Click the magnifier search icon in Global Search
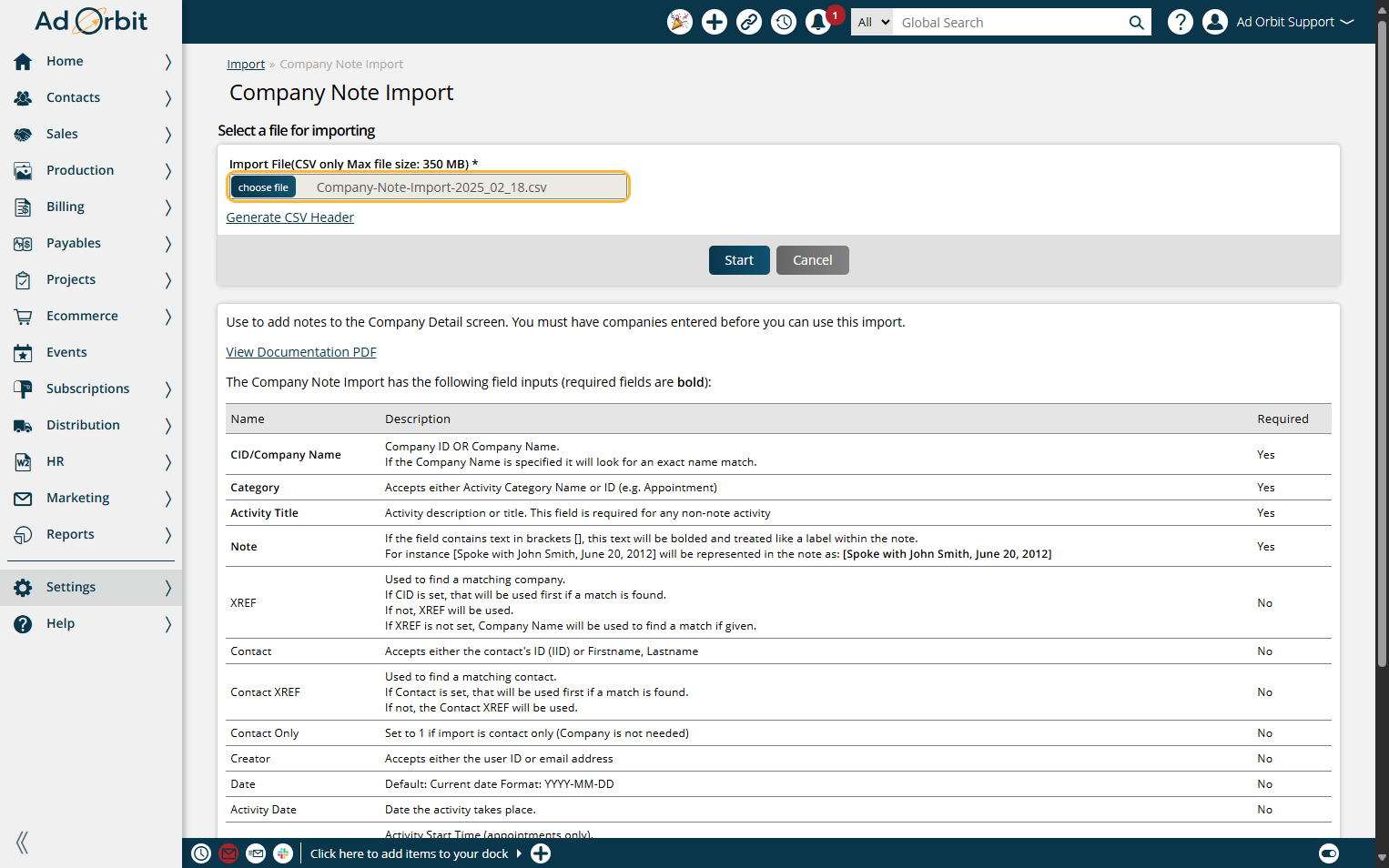 pyautogui.click(x=1136, y=23)
